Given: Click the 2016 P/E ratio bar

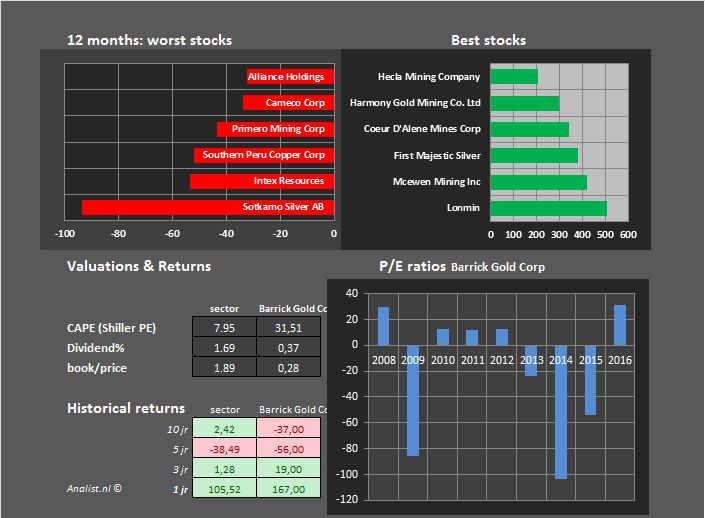Looking at the screenshot, I should tap(620, 325).
